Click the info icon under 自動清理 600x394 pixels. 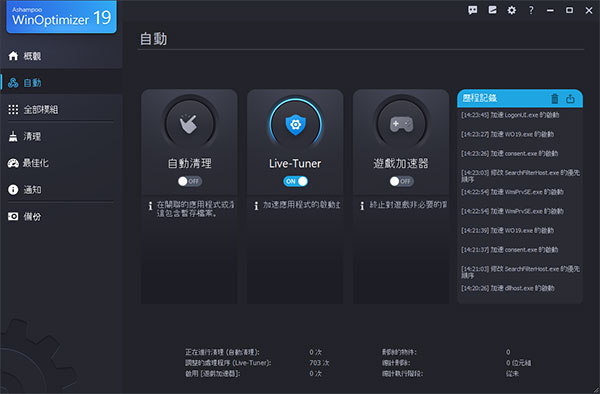[x=150, y=206]
